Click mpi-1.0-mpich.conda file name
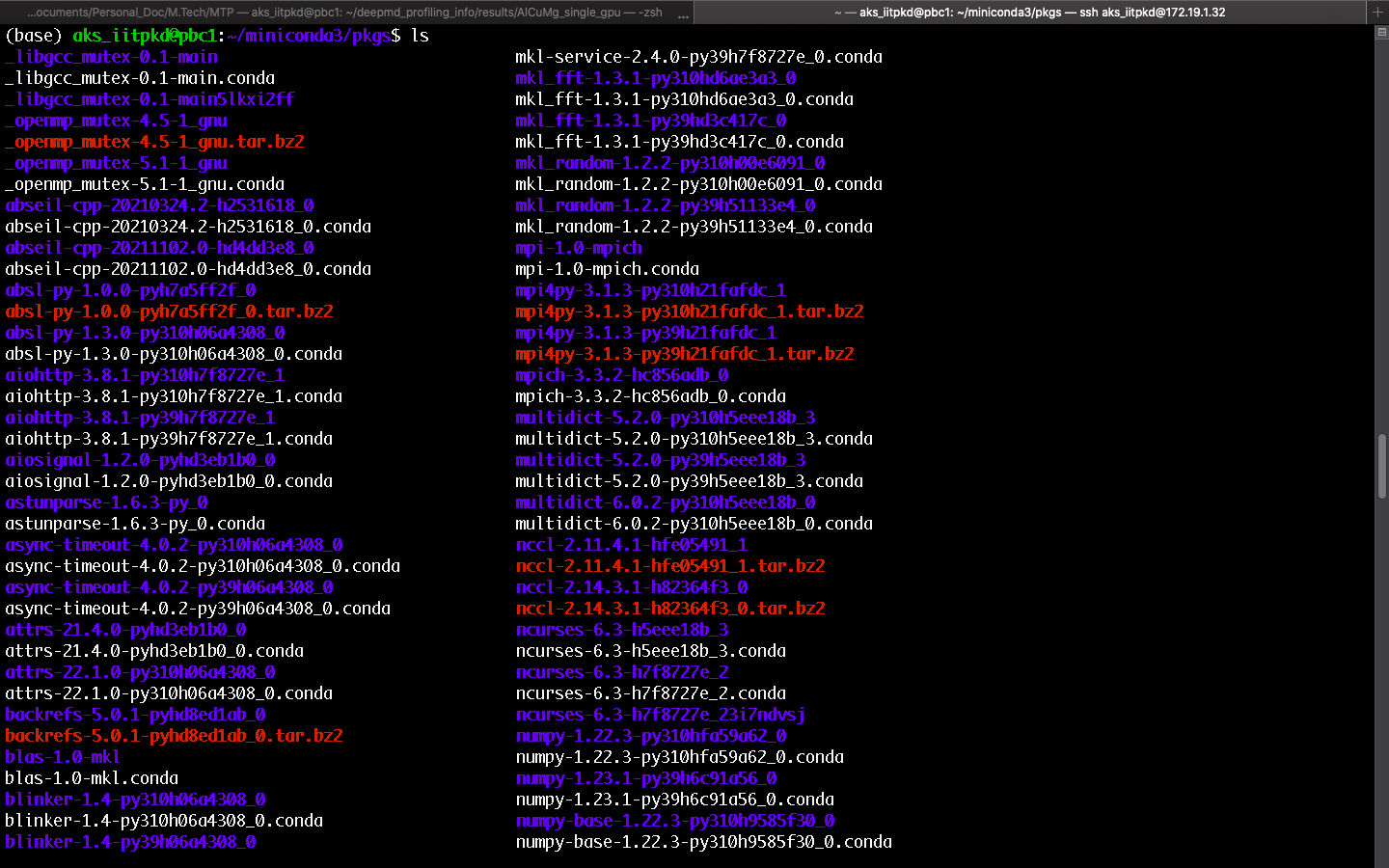This screenshot has height=868, width=1389. click(x=608, y=269)
